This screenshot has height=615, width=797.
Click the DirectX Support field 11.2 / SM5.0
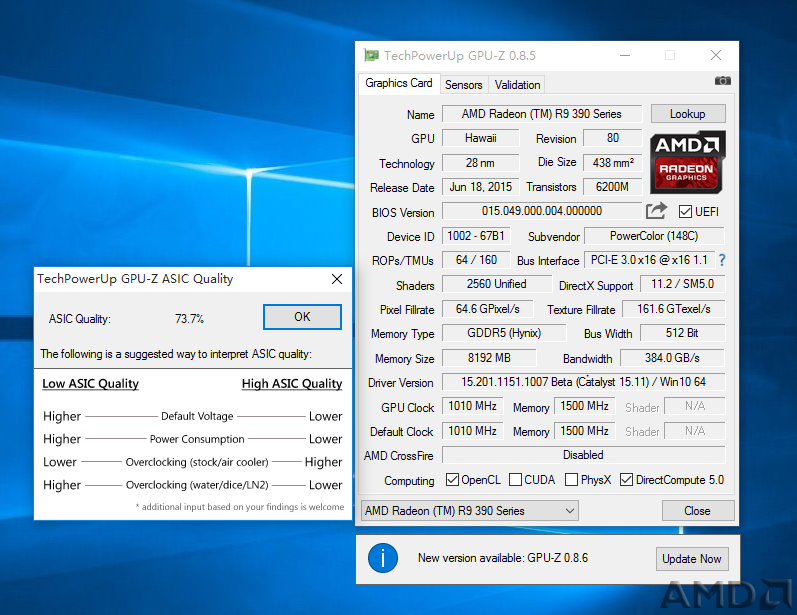(683, 284)
